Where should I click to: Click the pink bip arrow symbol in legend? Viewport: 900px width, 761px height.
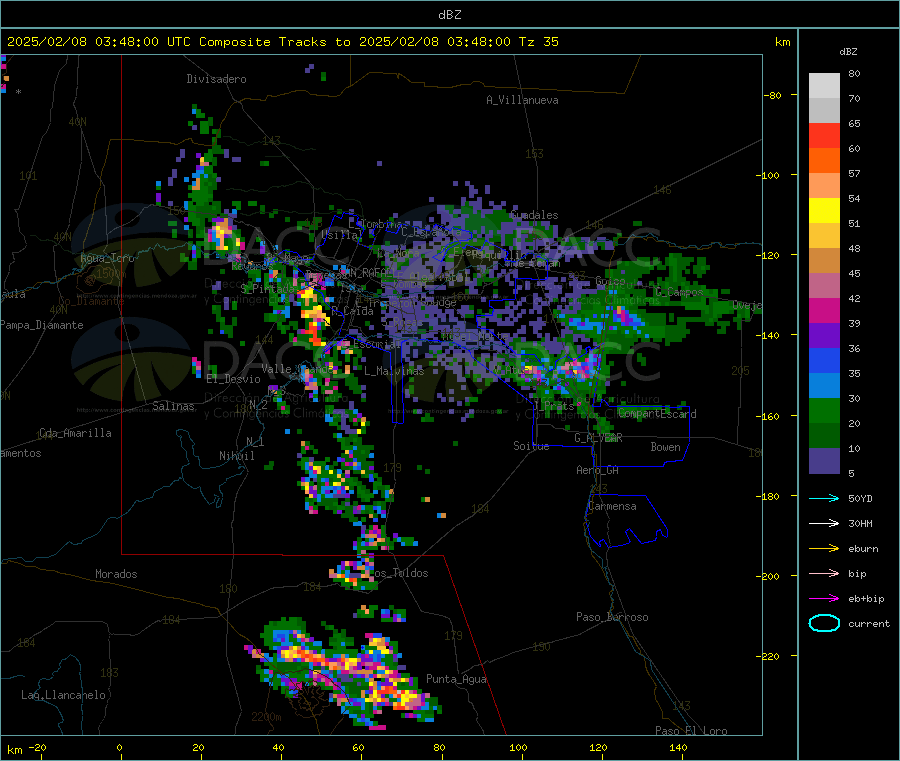(824, 573)
